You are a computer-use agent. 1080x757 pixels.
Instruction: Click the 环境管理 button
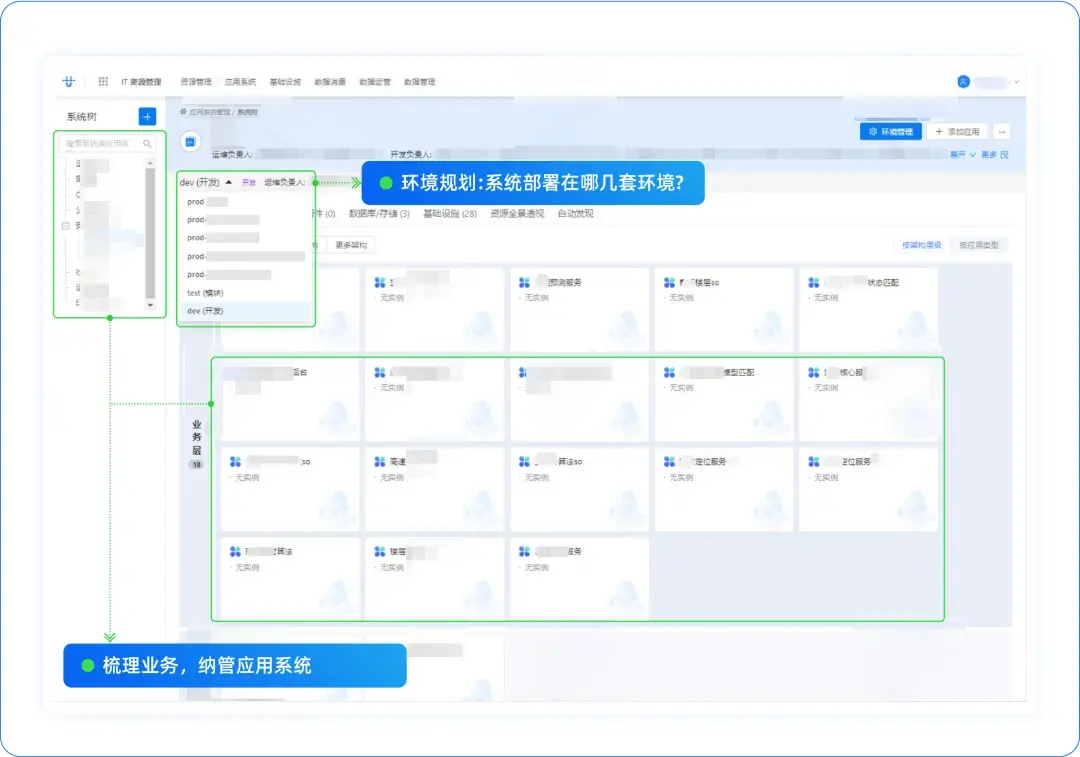[891, 132]
